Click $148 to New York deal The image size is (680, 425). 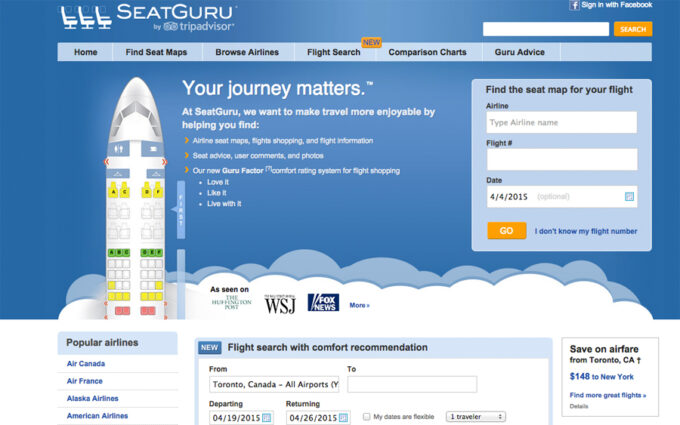pos(602,376)
